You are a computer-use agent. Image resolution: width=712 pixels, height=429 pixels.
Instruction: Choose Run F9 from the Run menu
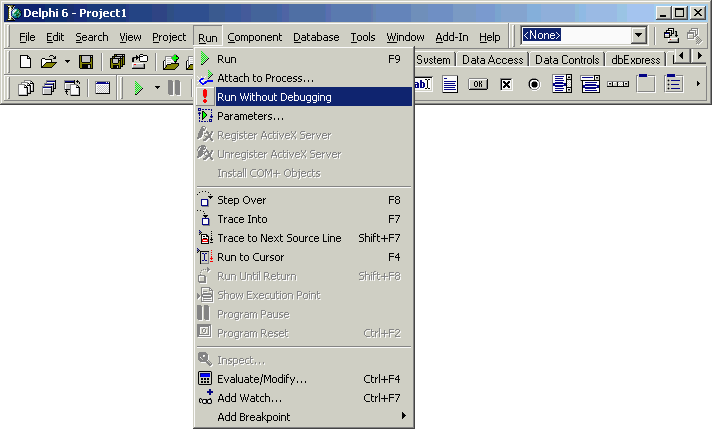(x=304, y=59)
